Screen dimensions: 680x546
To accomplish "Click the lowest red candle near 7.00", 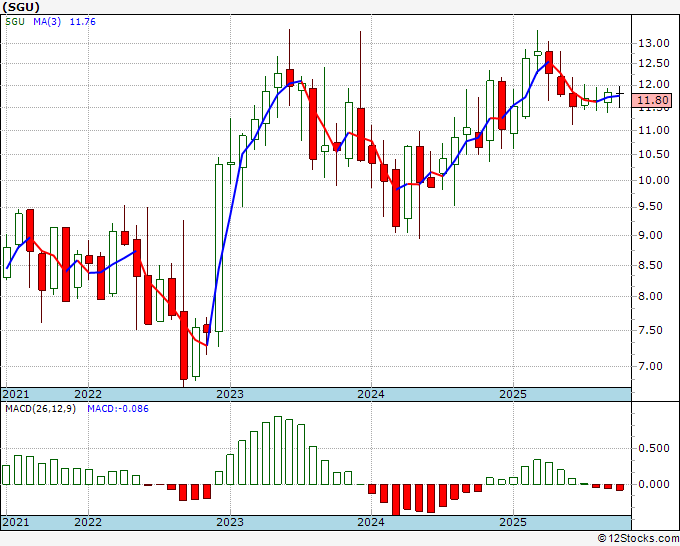I will [184, 345].
